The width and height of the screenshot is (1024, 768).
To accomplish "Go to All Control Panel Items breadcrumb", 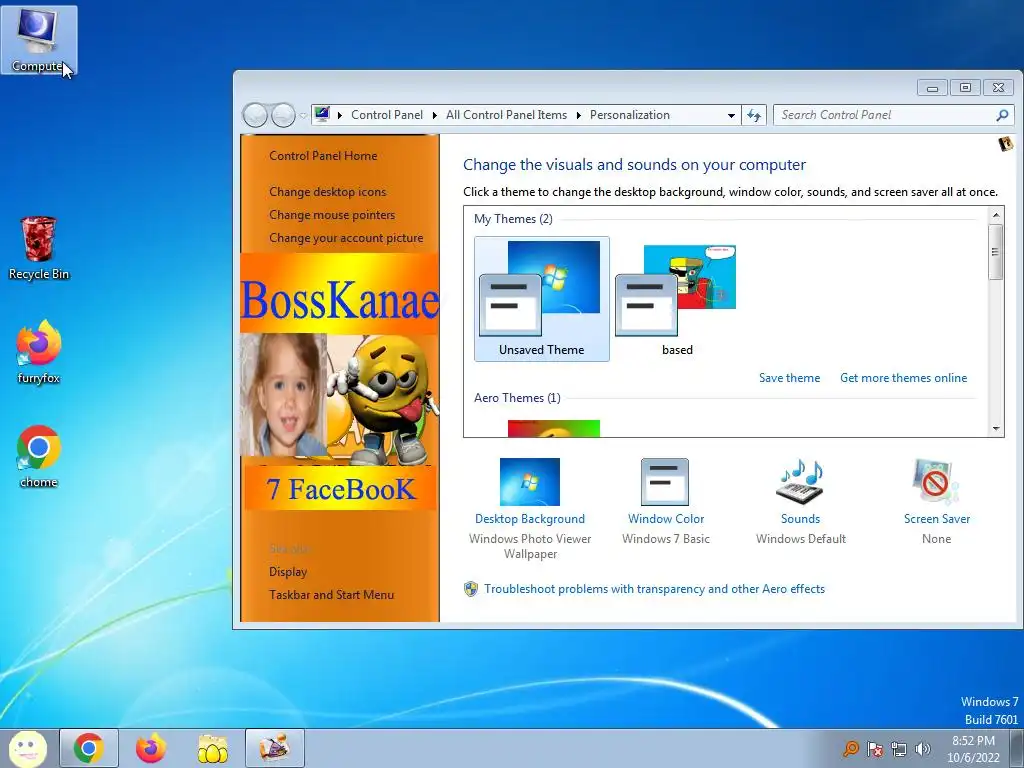I will [x=506, y=115].
